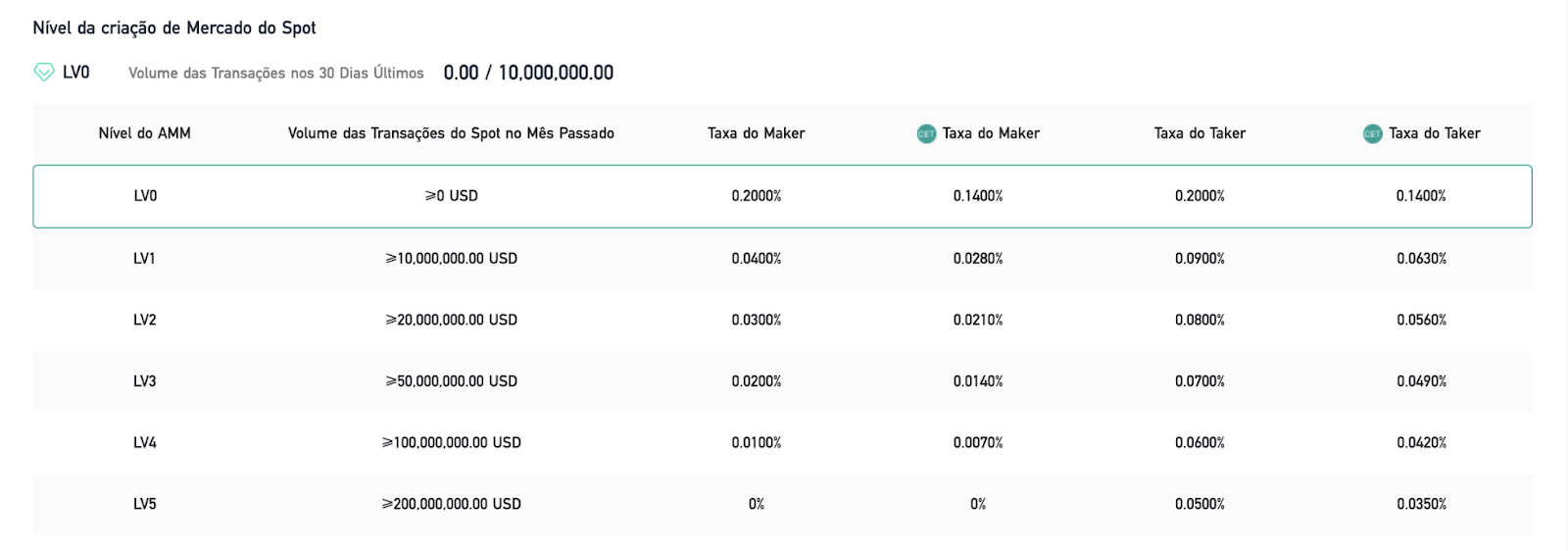Click the ≥50,000,000.00 USD volume cell

point(451,381)
